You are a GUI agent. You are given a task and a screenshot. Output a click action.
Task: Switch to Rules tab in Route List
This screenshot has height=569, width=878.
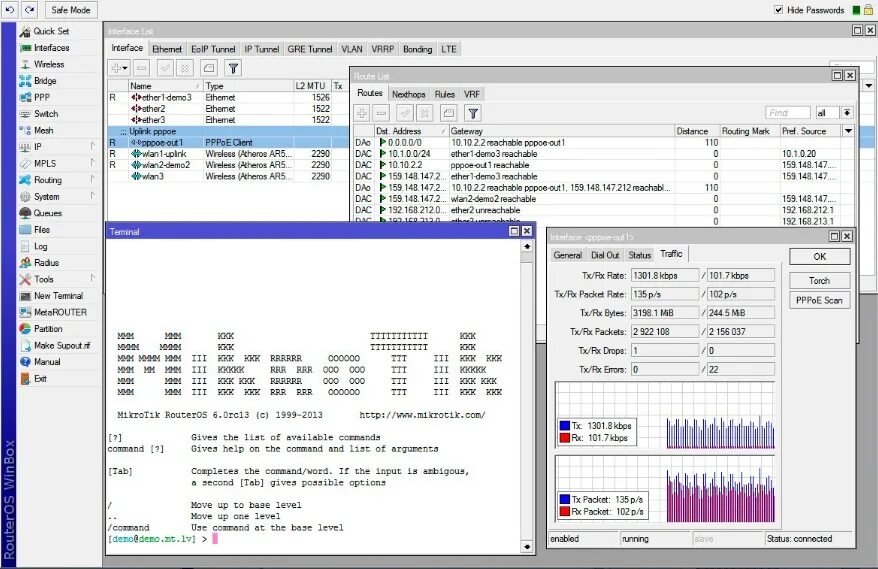pos(445,94)
